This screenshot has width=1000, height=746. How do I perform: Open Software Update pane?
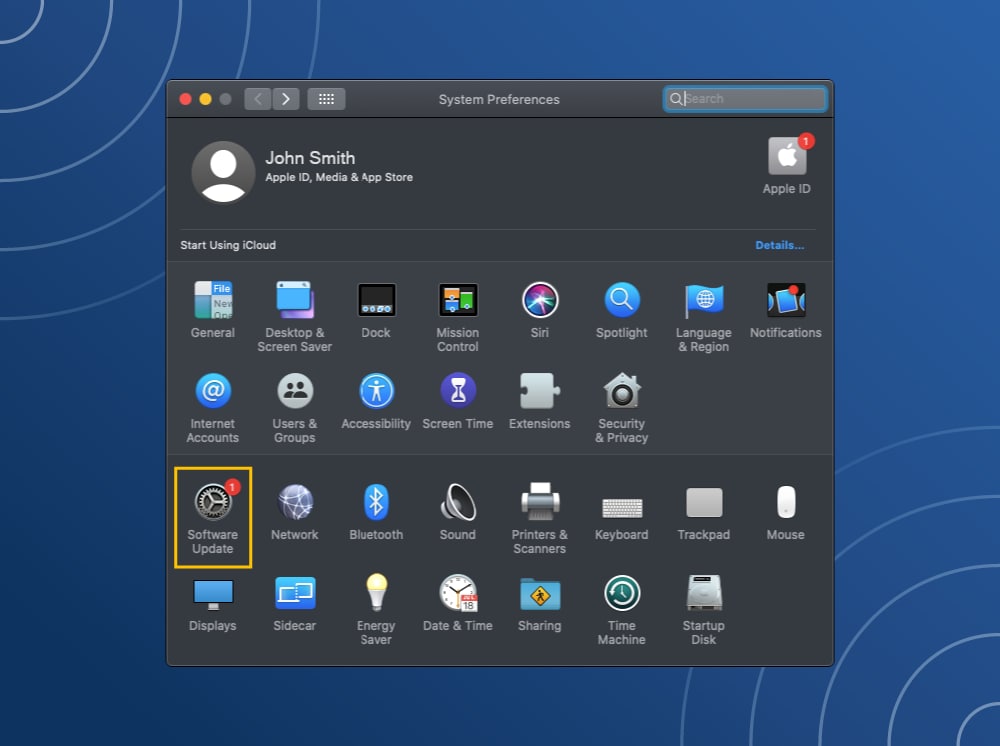click(x=213, y=518)
